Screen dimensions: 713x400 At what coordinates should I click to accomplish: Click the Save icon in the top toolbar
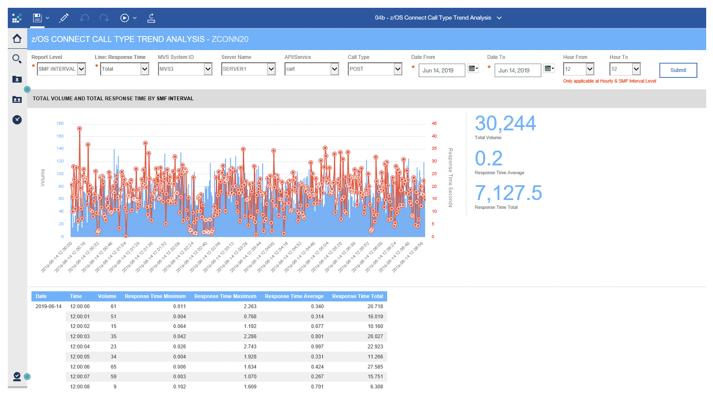point(37,17)
